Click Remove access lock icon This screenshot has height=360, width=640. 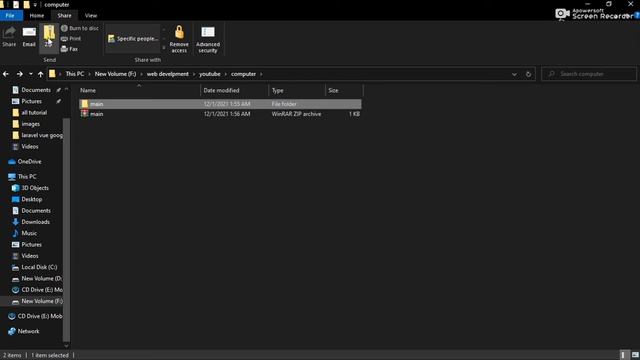(x=179, y=38)
